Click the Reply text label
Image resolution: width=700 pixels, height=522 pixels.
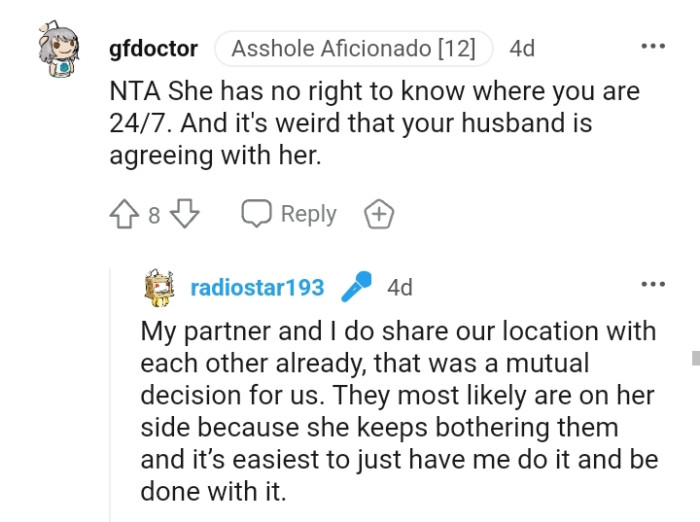pyautogui.click(x=308, y=214)
